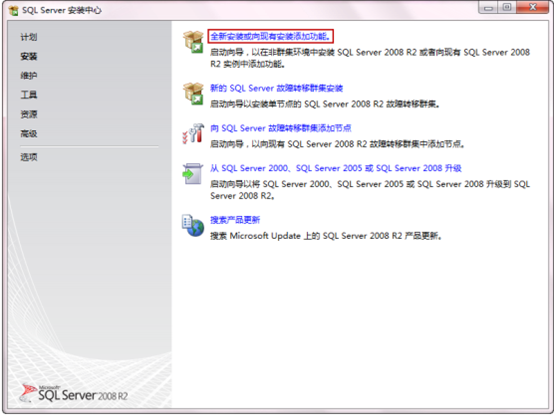Click the SQL Server setup title bar icon
The width and height of the screenshot is (554, 415).
13,11
